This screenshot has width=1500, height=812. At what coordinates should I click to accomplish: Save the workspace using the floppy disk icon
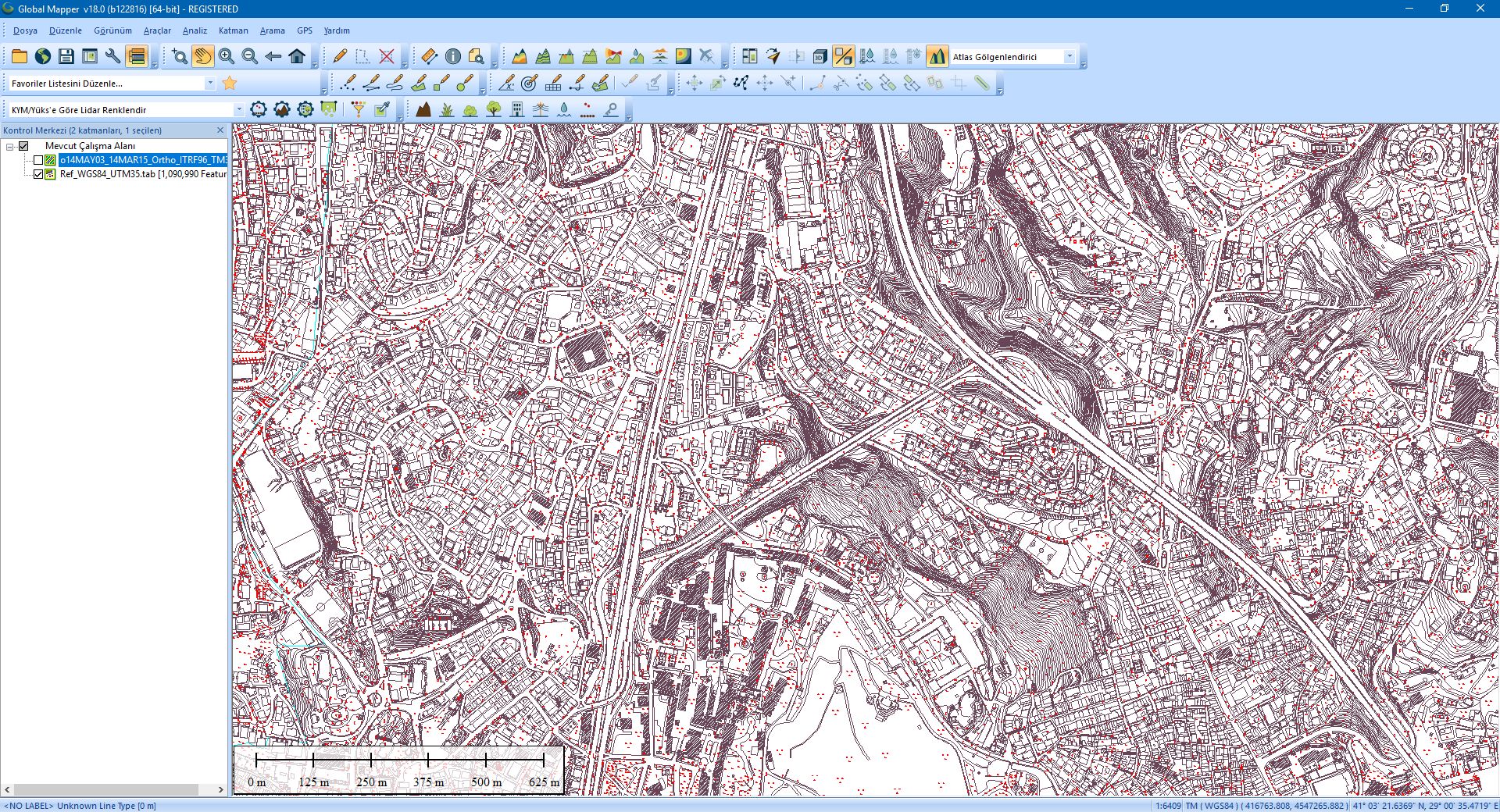(66, 56)
